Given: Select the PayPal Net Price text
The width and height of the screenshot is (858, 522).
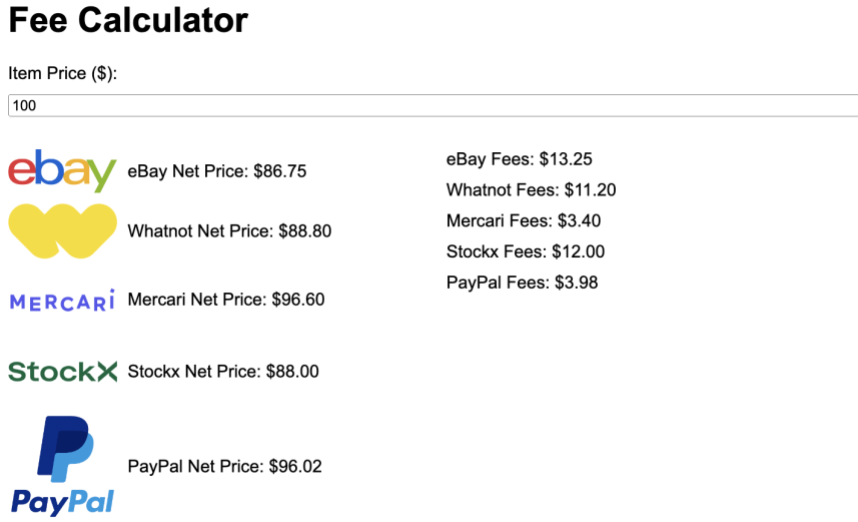Looking at the screenshot, I should [225, 466].
